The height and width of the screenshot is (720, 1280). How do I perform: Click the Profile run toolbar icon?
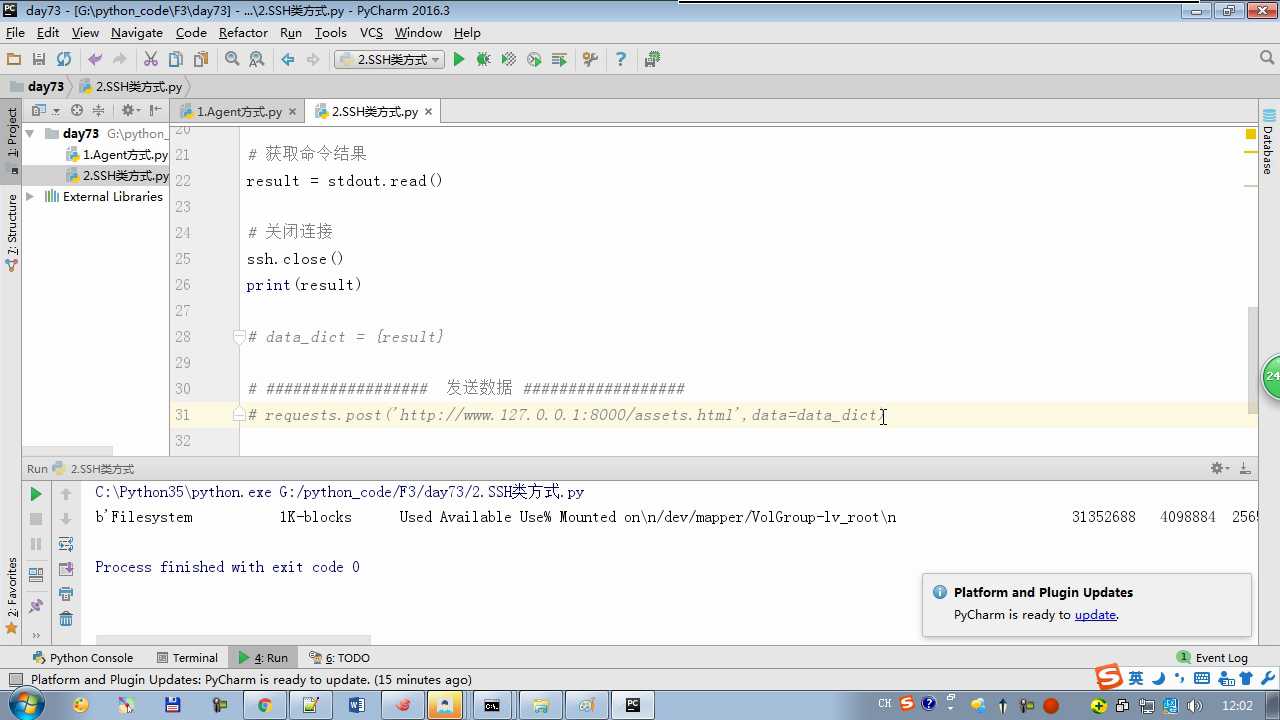534,60
